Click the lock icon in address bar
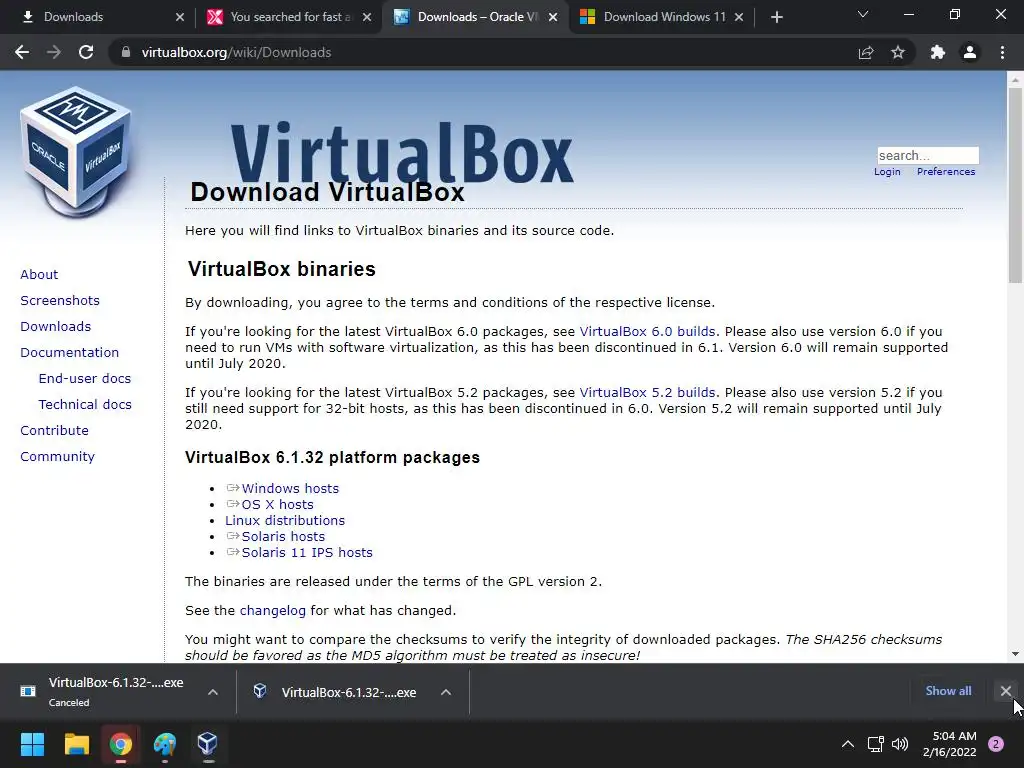The height and width of the screenshot is (768, 1024). tap(125, 52)
